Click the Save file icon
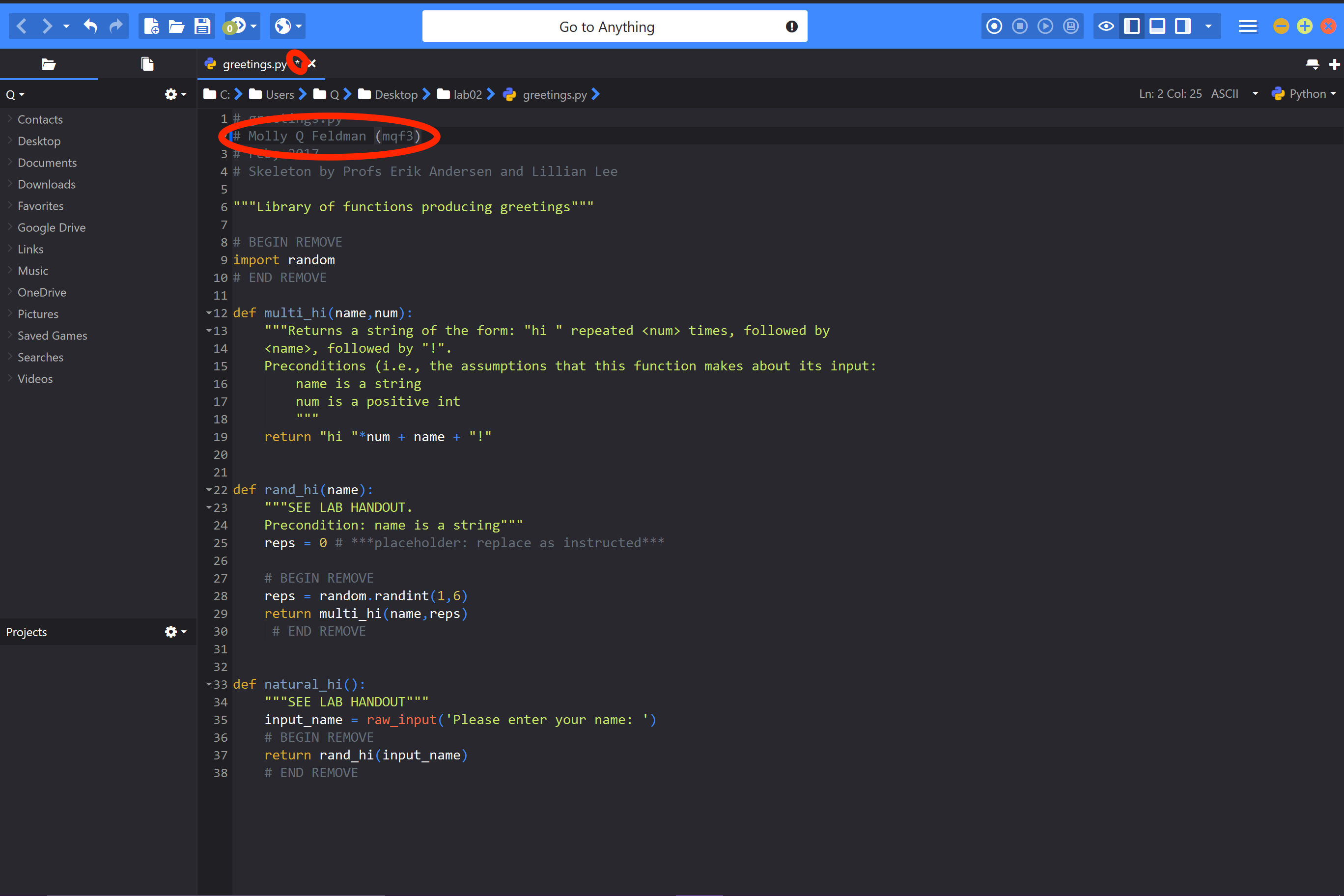The width and height of the screenshot is (1344, 896). click(202, 27)
